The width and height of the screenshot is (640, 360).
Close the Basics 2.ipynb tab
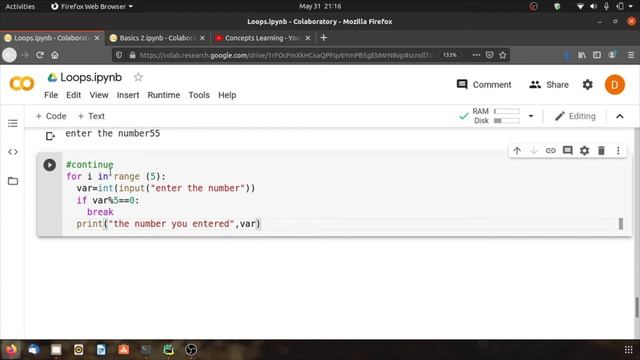click(202, 38)
